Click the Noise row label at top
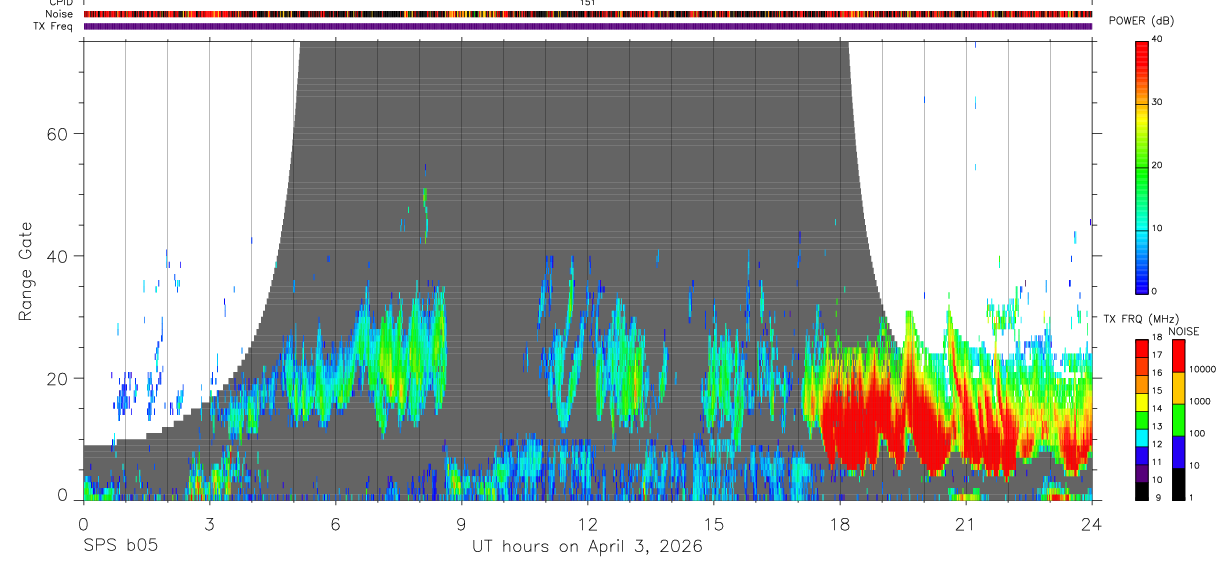The width and height of the screenshot is (1228, 567). coord(61,14)
